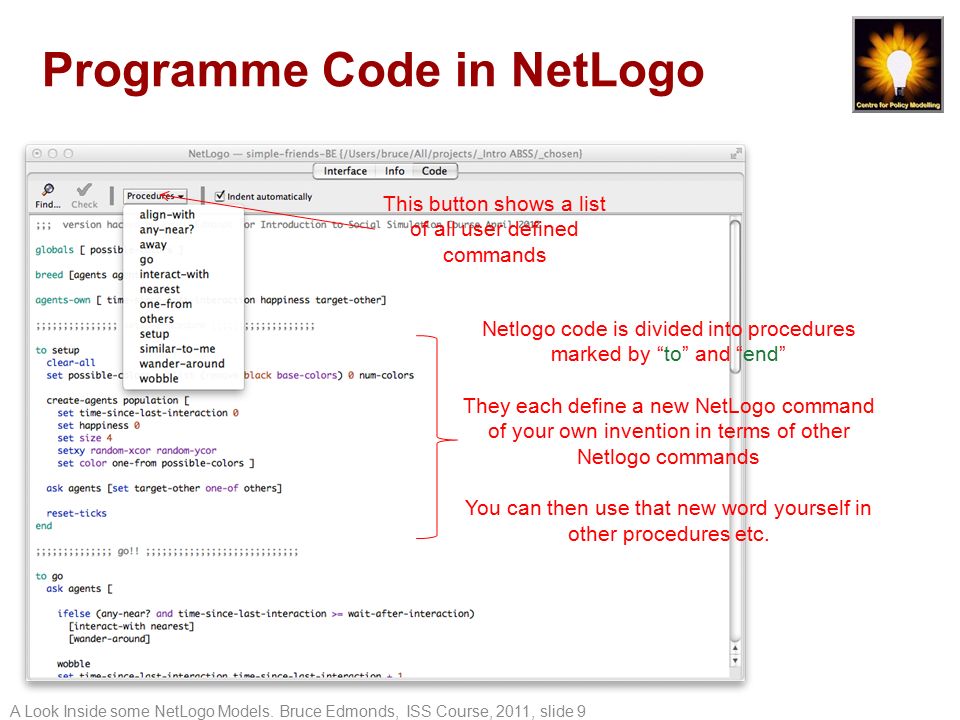Click 'set time-since-last-interaction 0' line
Screen dimensions: 960x720
[148, 413]
